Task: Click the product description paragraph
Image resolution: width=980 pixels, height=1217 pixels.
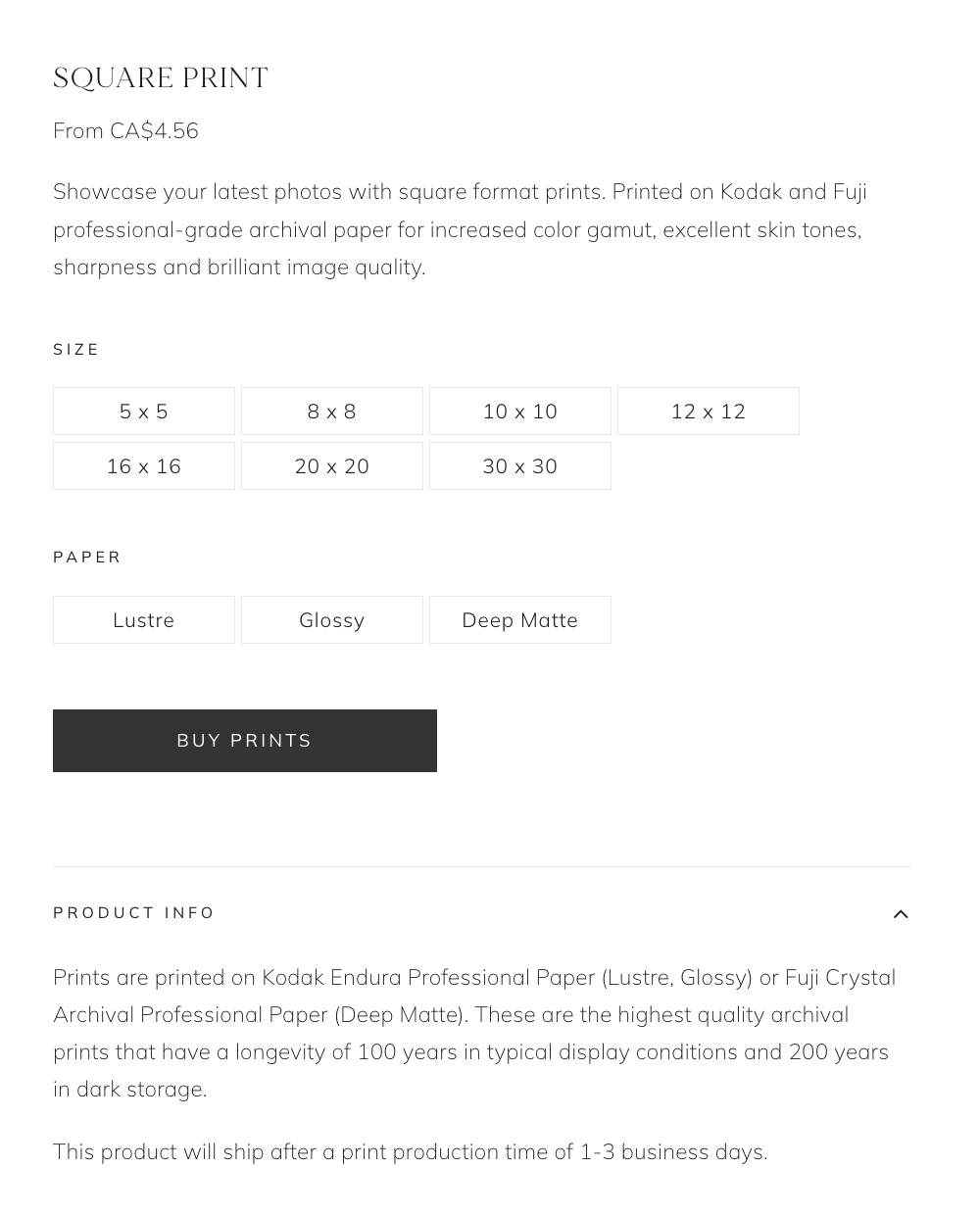Action: coord(461,229)
